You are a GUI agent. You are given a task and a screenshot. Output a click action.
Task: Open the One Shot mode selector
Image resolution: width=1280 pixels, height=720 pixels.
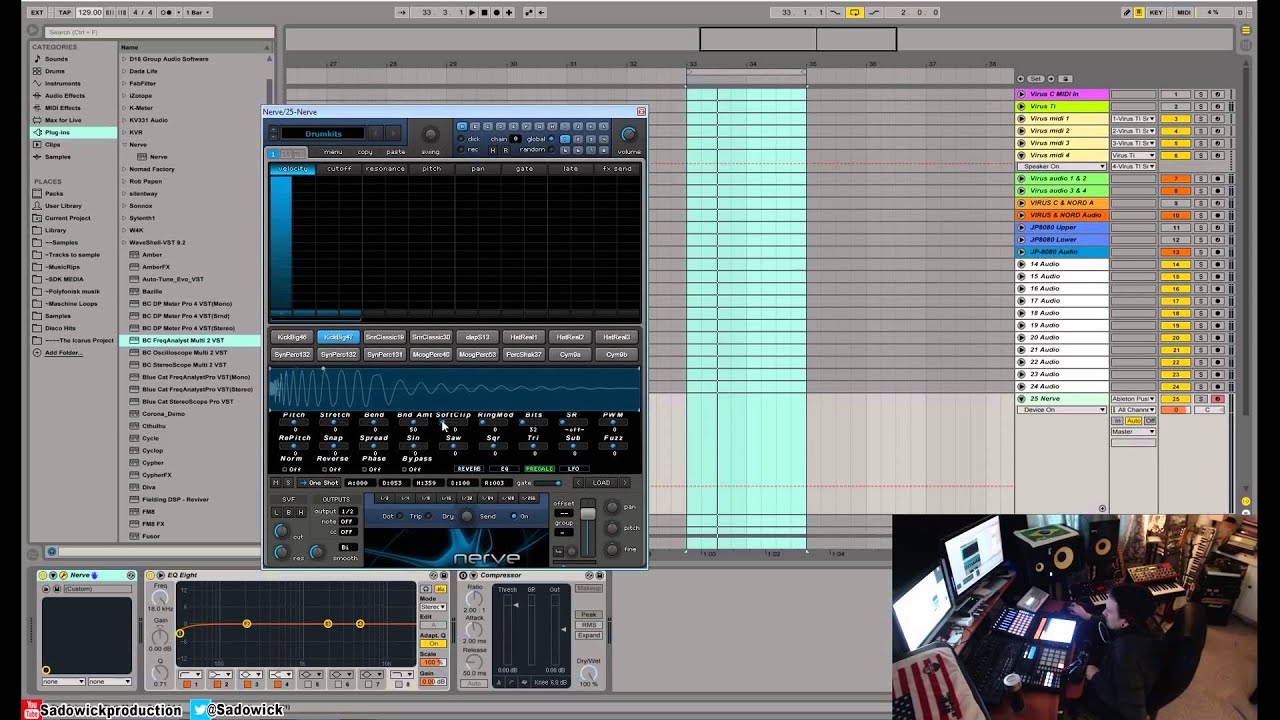pyautogui.click(x=319, y=483)
